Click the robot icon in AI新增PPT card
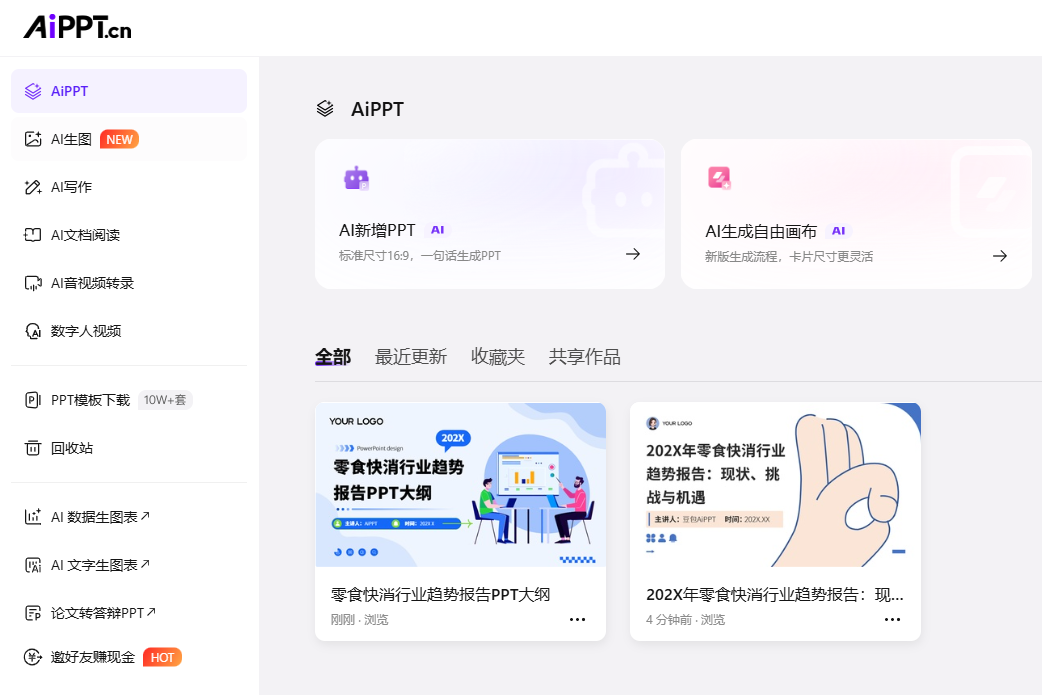 [357, 178]
